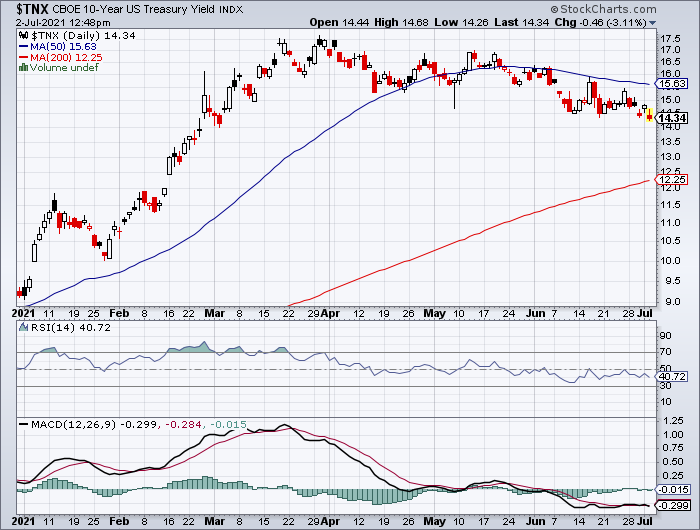Click the black MACD line swatch in legend

(x=24, y=424)
